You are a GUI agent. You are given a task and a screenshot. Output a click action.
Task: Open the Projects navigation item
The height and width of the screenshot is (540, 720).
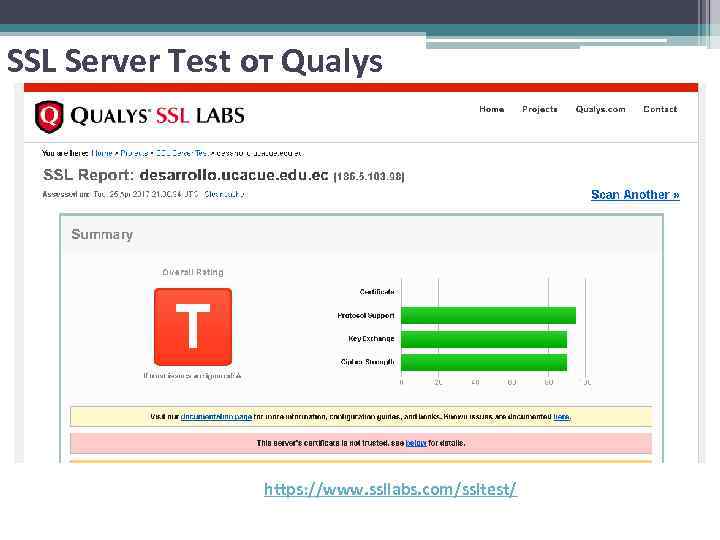pos(540,109)
